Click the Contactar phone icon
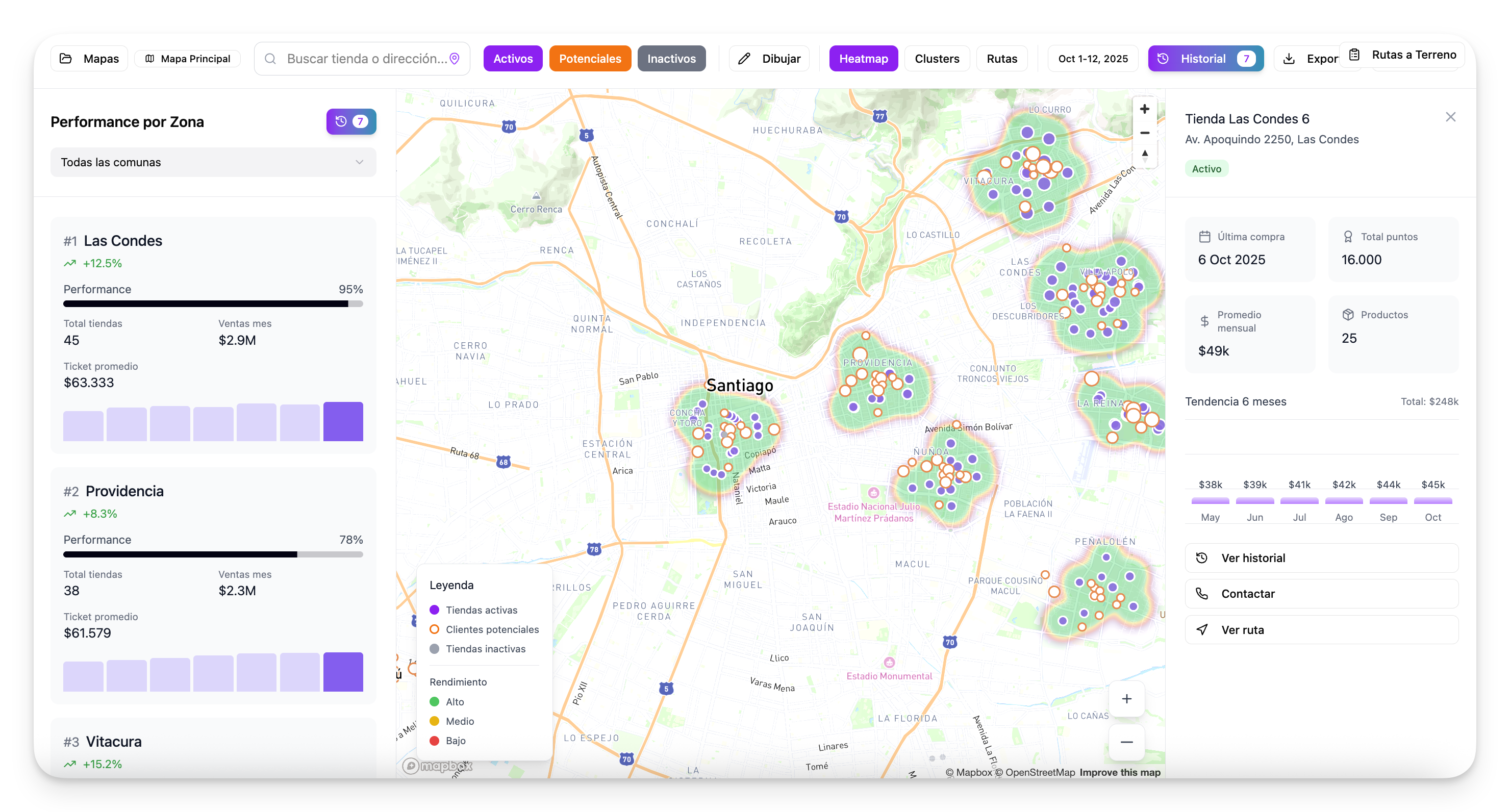Image resolution: width=1510 pixels, height=812 pixels. pyautogui.click(x=1202, y=593)
